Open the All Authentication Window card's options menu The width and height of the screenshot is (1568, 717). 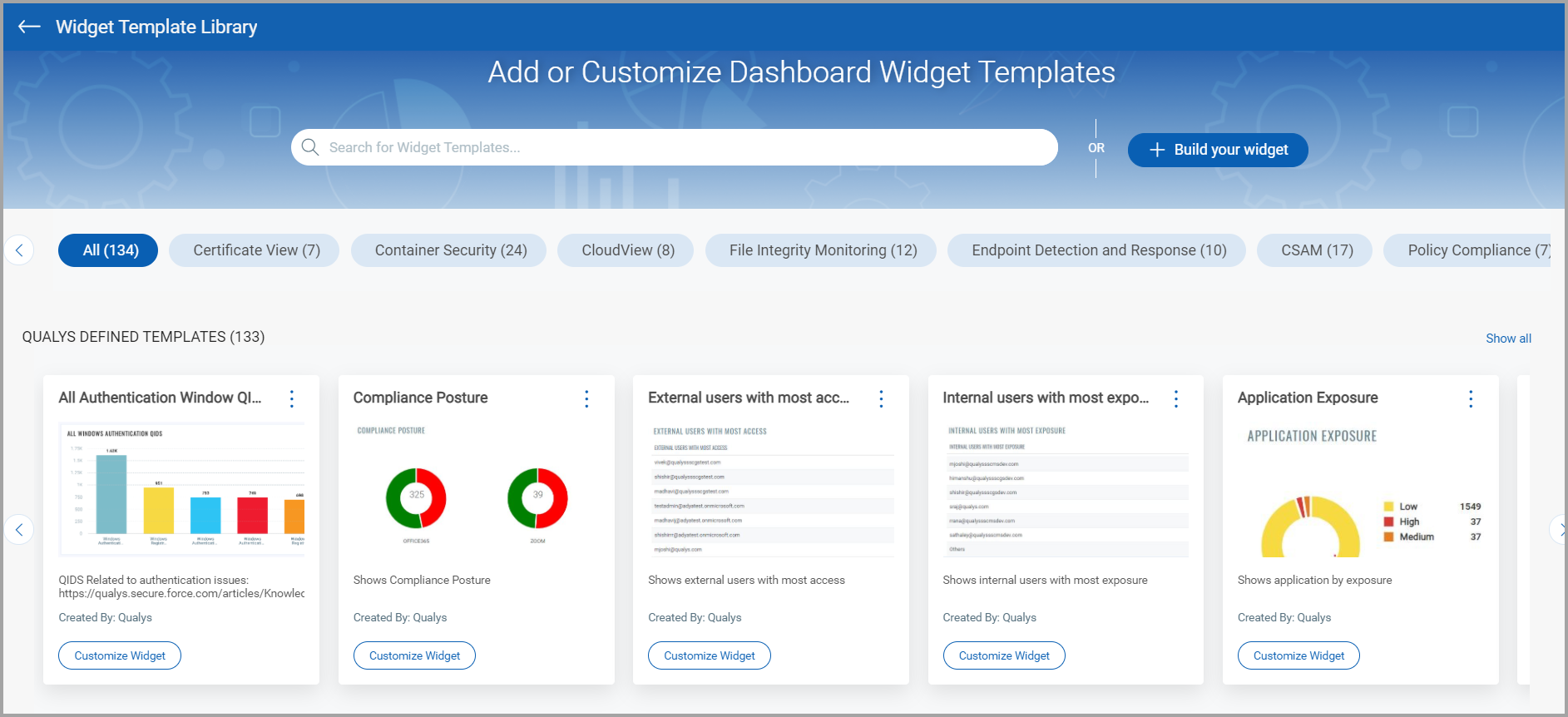(x=292, y=398)
